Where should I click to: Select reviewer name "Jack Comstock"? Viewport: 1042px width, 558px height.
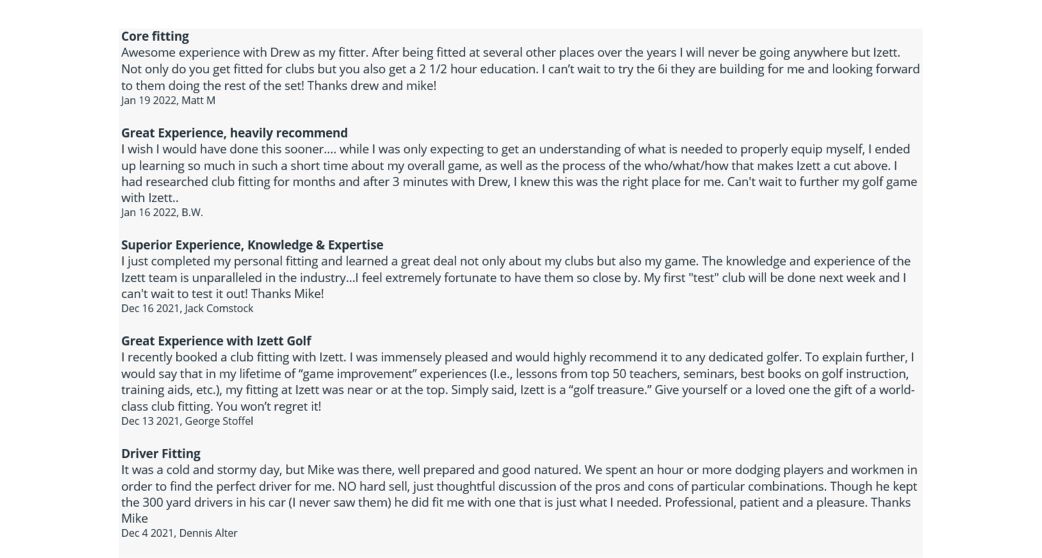219,309
